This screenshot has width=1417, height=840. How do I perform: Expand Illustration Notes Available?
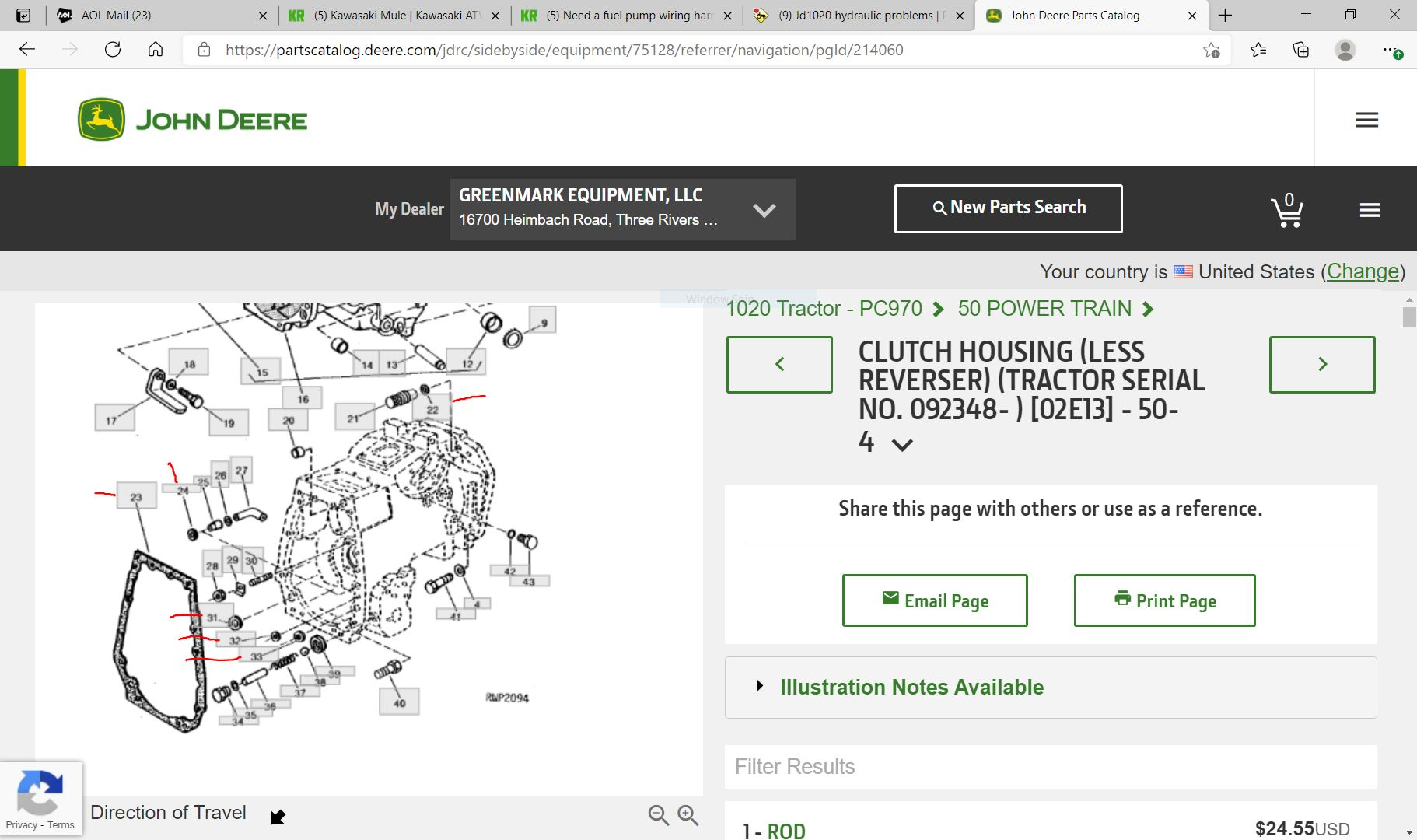[x=1051, y=688]
